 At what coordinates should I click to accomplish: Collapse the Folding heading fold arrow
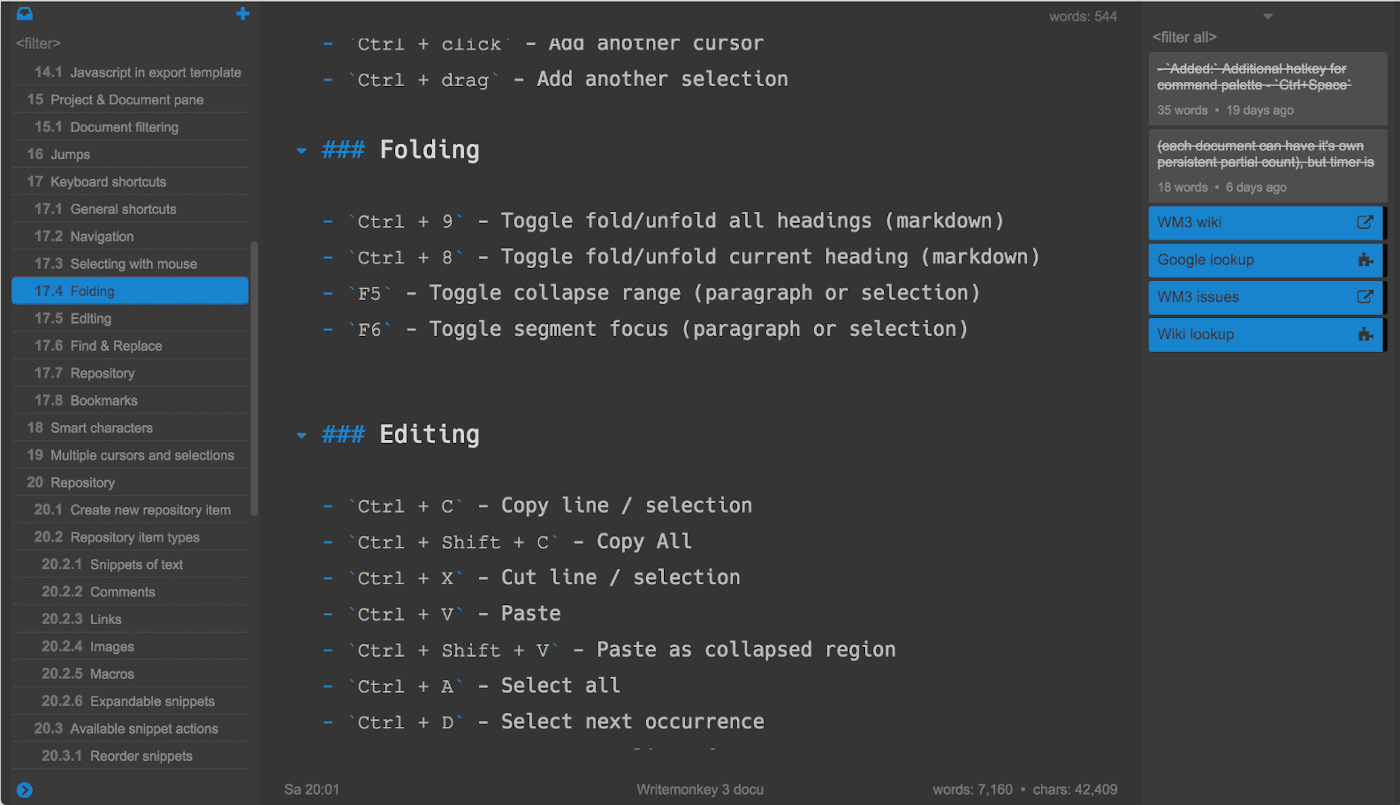(301, 151)
